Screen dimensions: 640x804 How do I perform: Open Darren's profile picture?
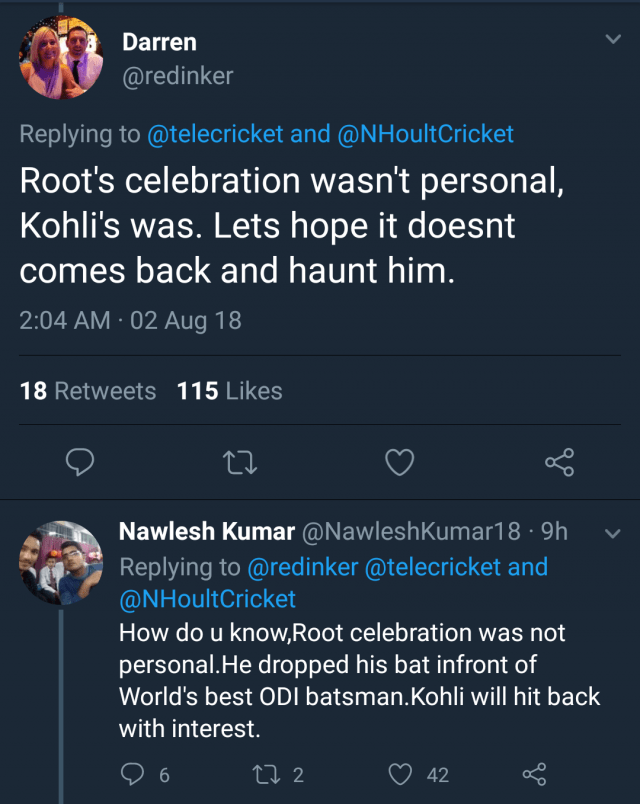[61, 60]
